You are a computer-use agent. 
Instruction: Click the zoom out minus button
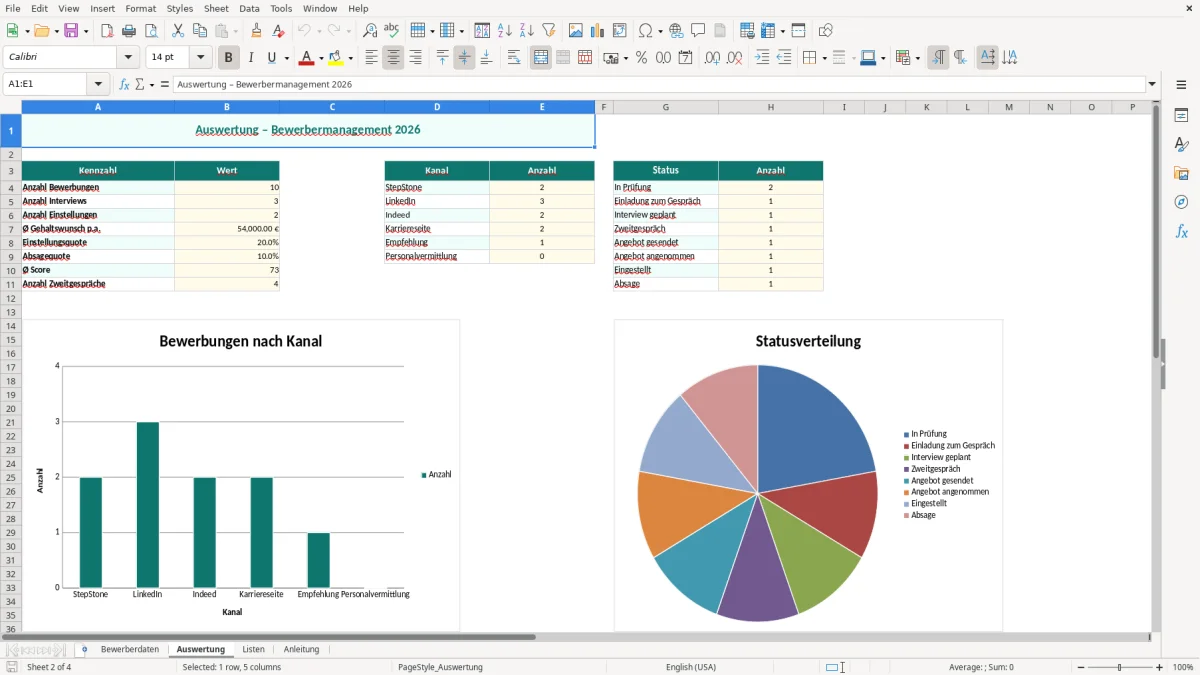click(x=1081, y=667)
